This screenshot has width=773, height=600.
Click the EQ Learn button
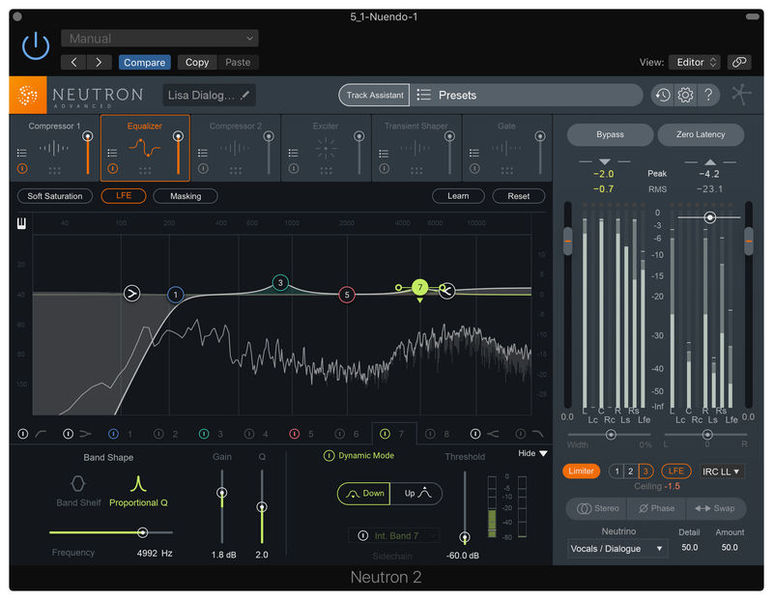coord(458,196)
